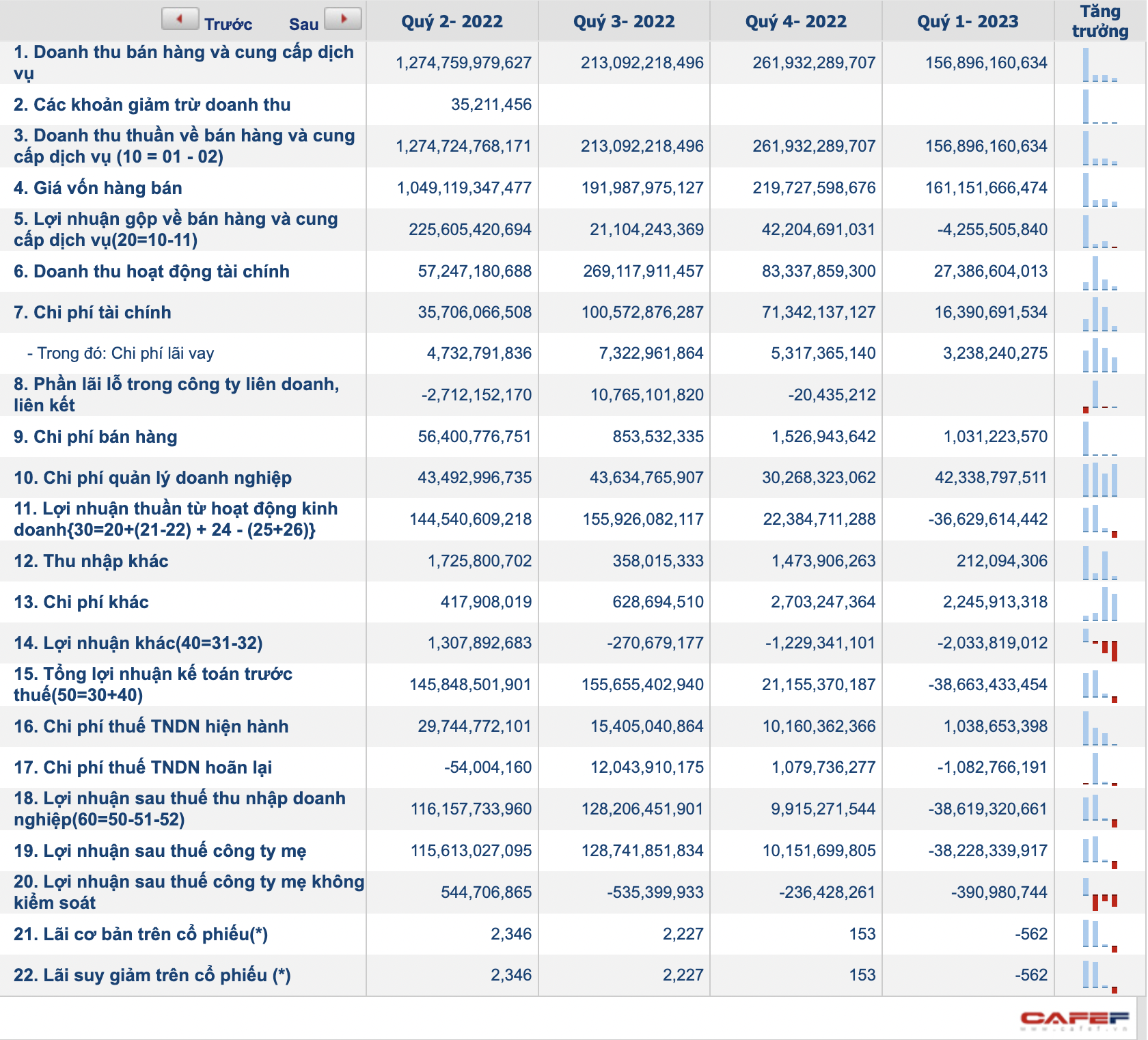The image size is (1148, 1040).
Task: Open growth chart for Thu nhập khác
Action: (x=1100, y=562)
